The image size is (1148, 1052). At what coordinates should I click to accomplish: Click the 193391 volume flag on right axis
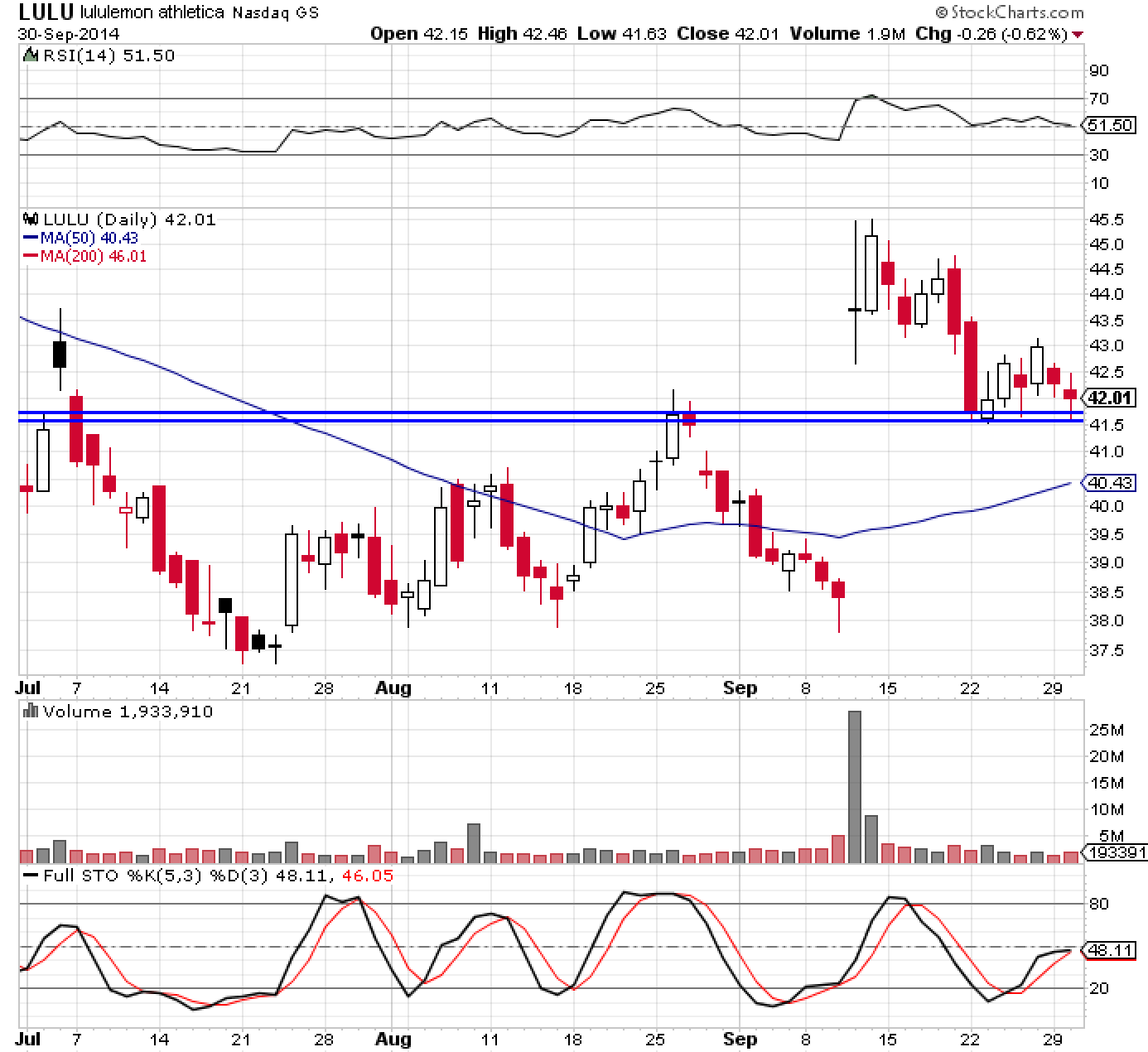(1117, 852)
